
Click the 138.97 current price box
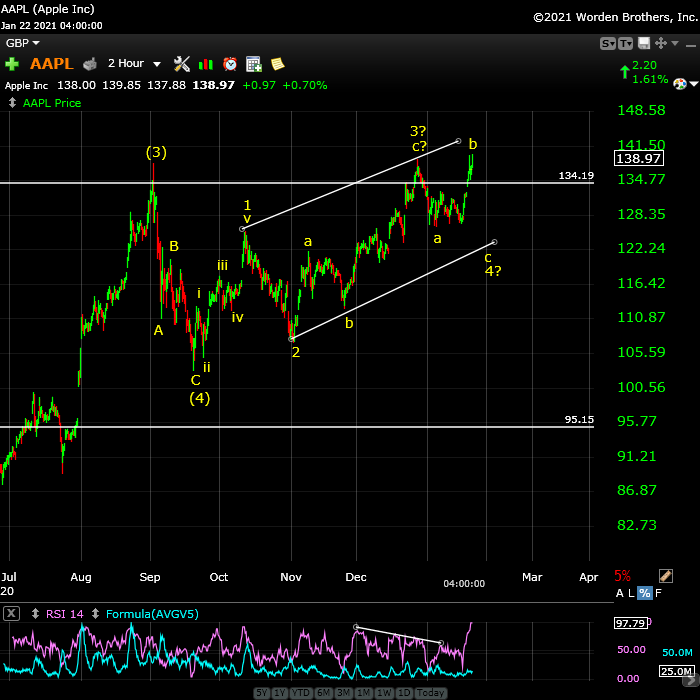coord(639,158)
